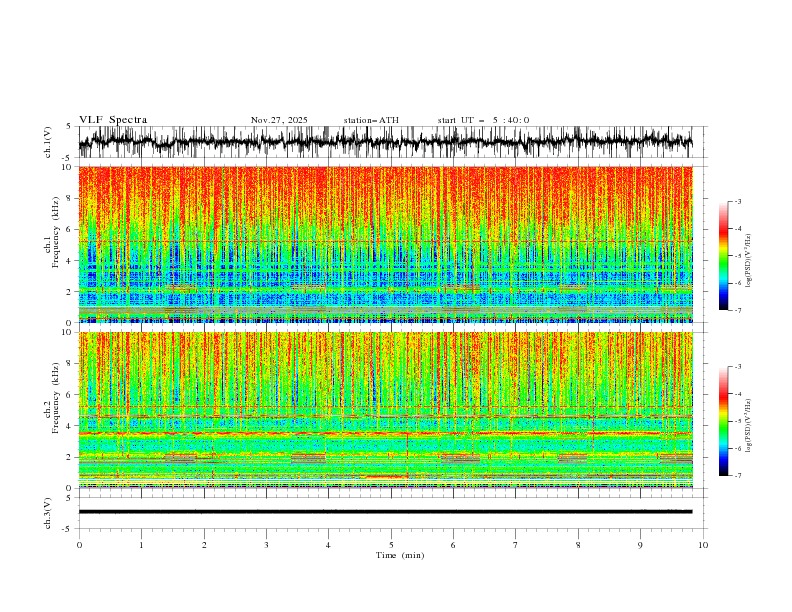792x612 pixels.
Task: Click the 8-minute tick label on time axis
Action: click(578, 545)
